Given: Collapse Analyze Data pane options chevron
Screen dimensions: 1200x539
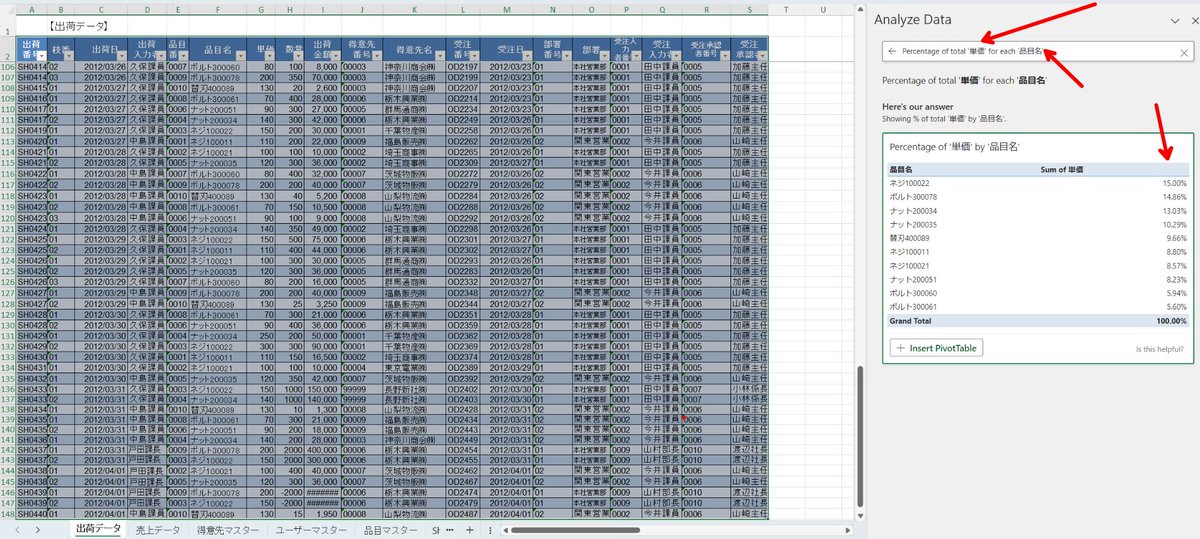Looking at the screenshot, I should 1175,20.
